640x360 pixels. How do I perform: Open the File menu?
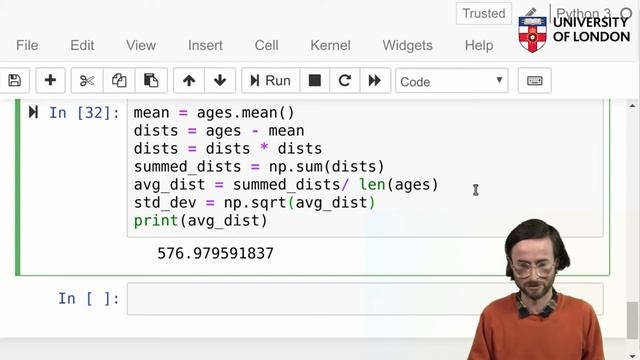(27, 45)
